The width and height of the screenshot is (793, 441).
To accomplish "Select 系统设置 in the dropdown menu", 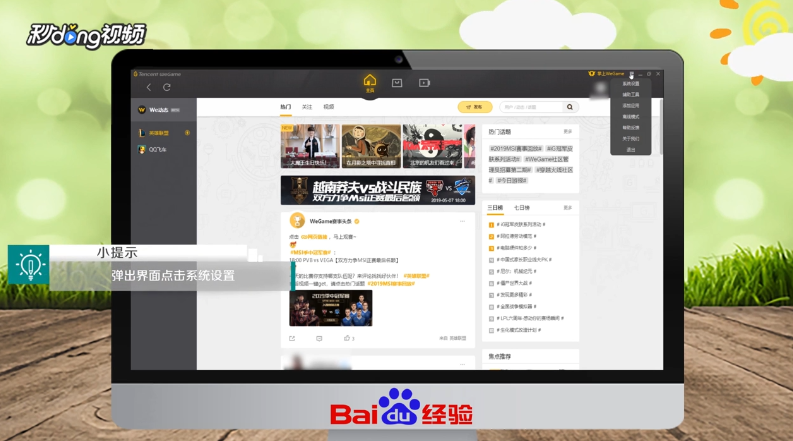I will click(x=631, y=83).
